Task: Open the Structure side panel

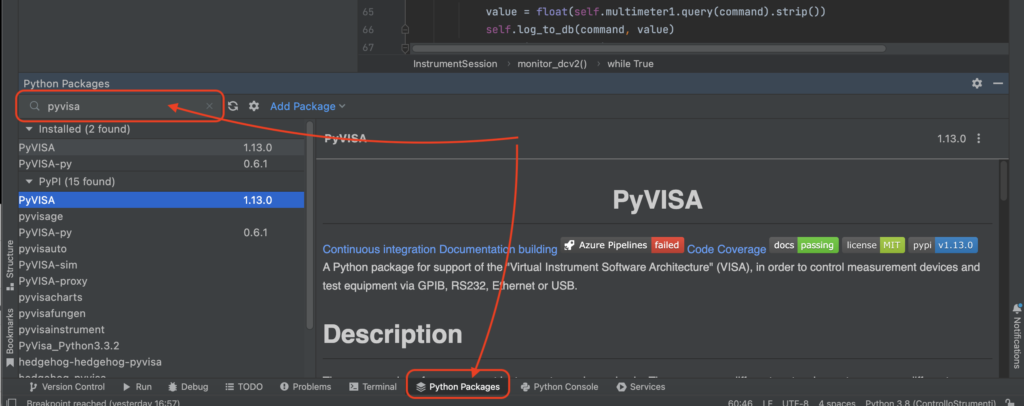Action: pyautogui.click(x=9, y=266)
